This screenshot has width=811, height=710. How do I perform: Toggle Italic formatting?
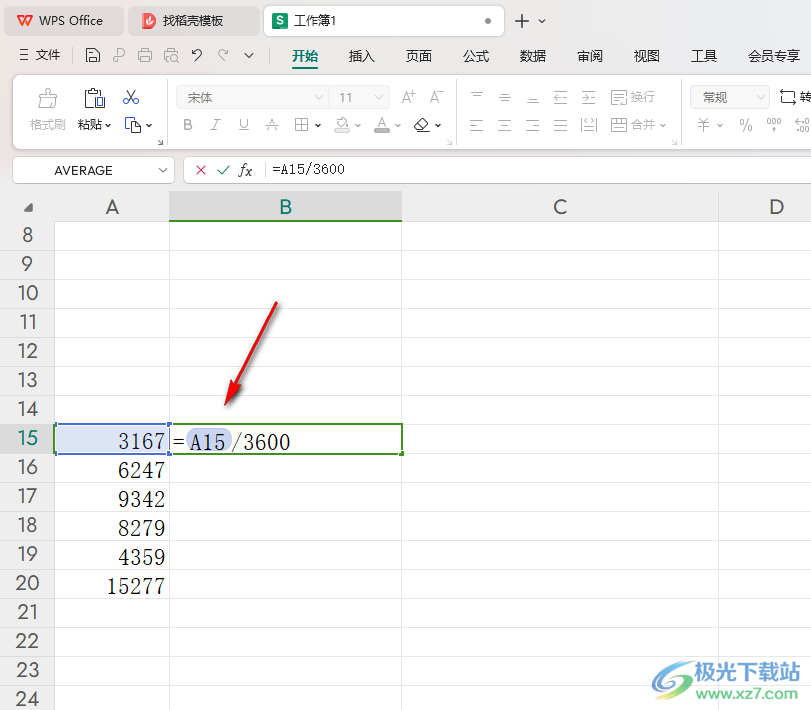tap(216, 125)
